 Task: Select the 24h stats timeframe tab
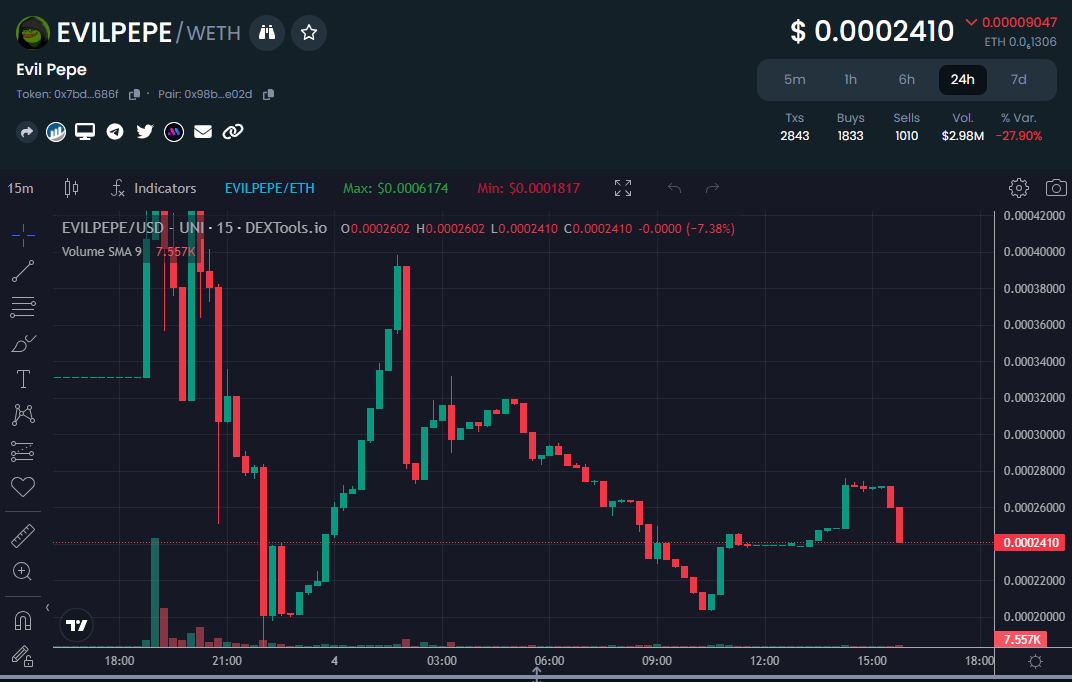[963, 79]
